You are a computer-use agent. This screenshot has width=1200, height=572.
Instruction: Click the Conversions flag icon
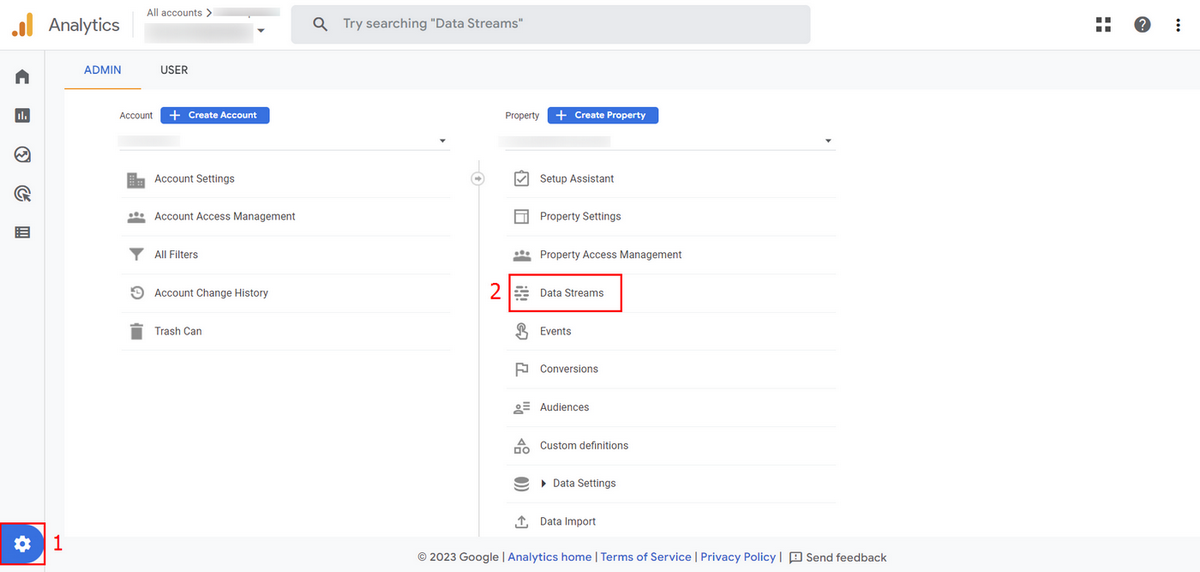[x=521, y=369]
